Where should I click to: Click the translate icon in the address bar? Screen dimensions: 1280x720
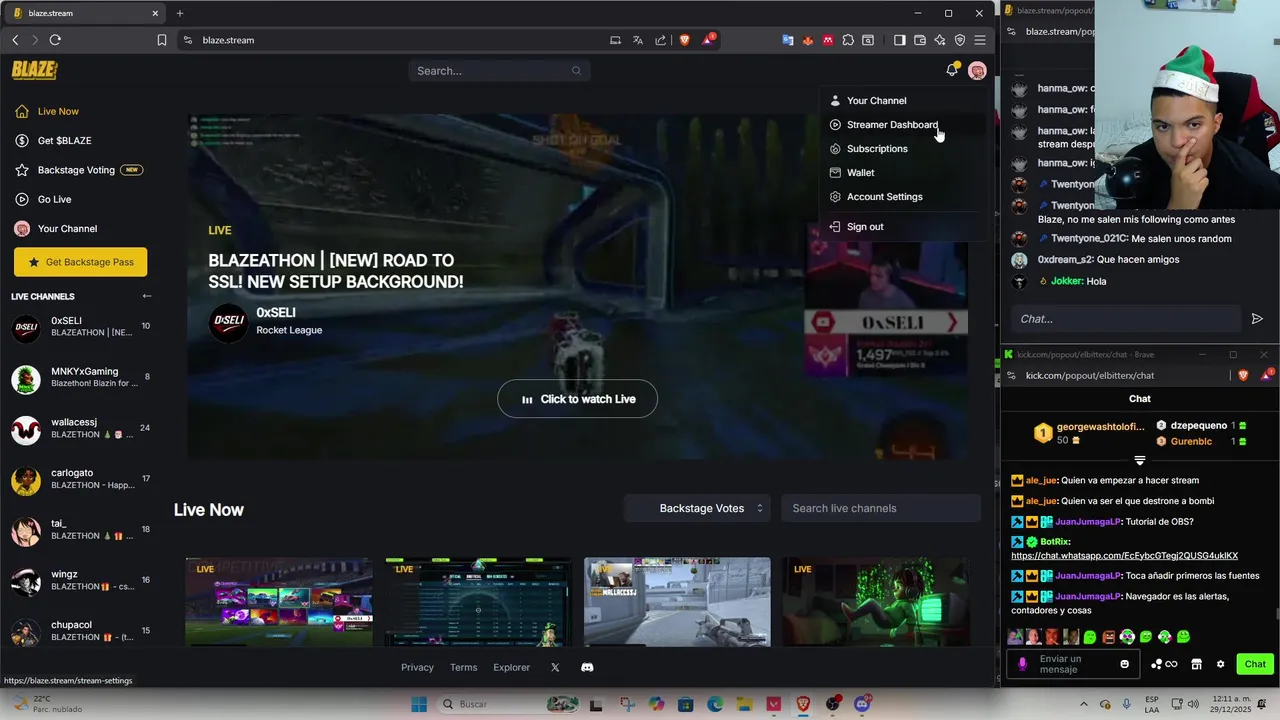[638, 40]
